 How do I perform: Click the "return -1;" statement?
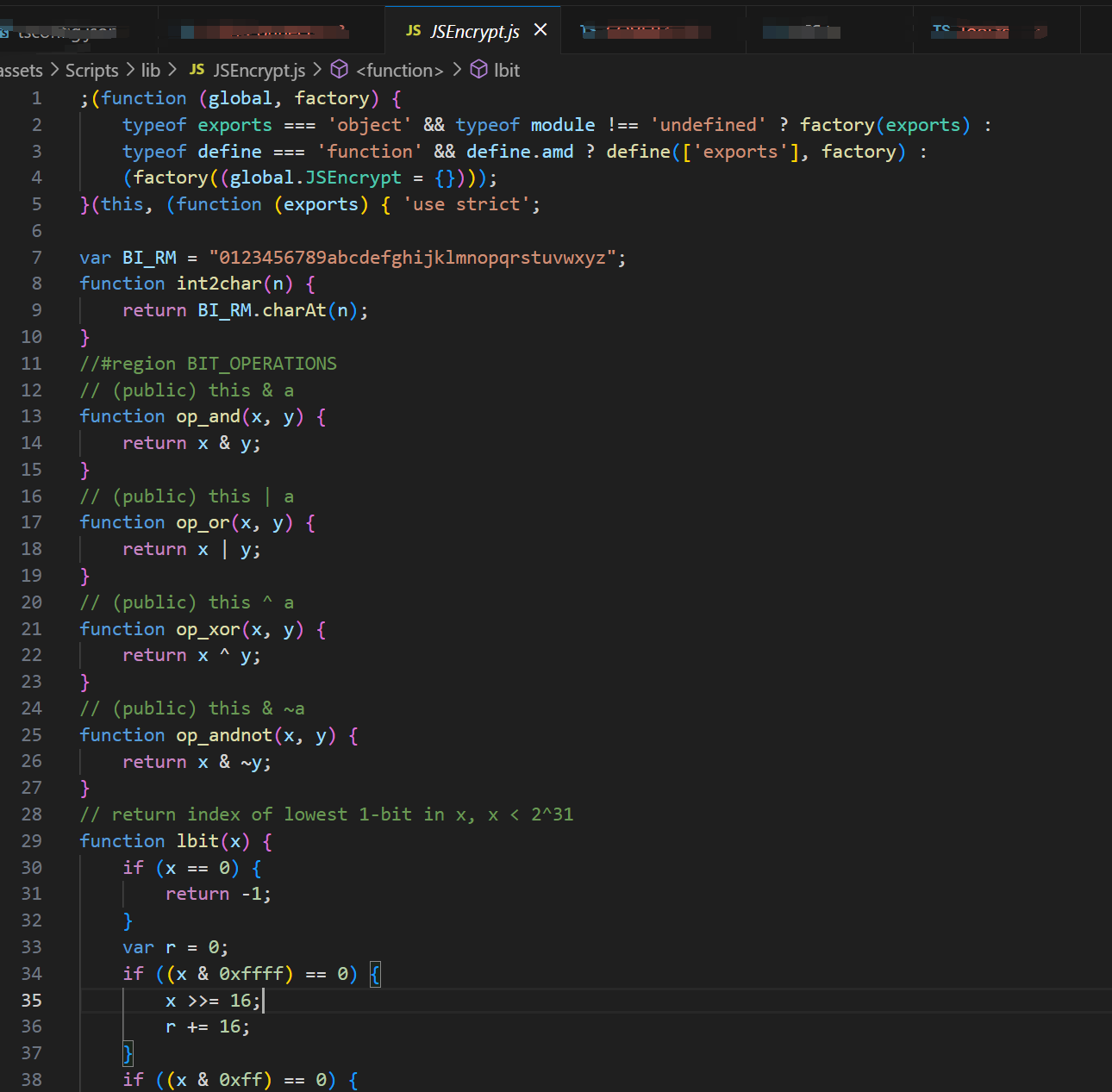coord(219,894)
